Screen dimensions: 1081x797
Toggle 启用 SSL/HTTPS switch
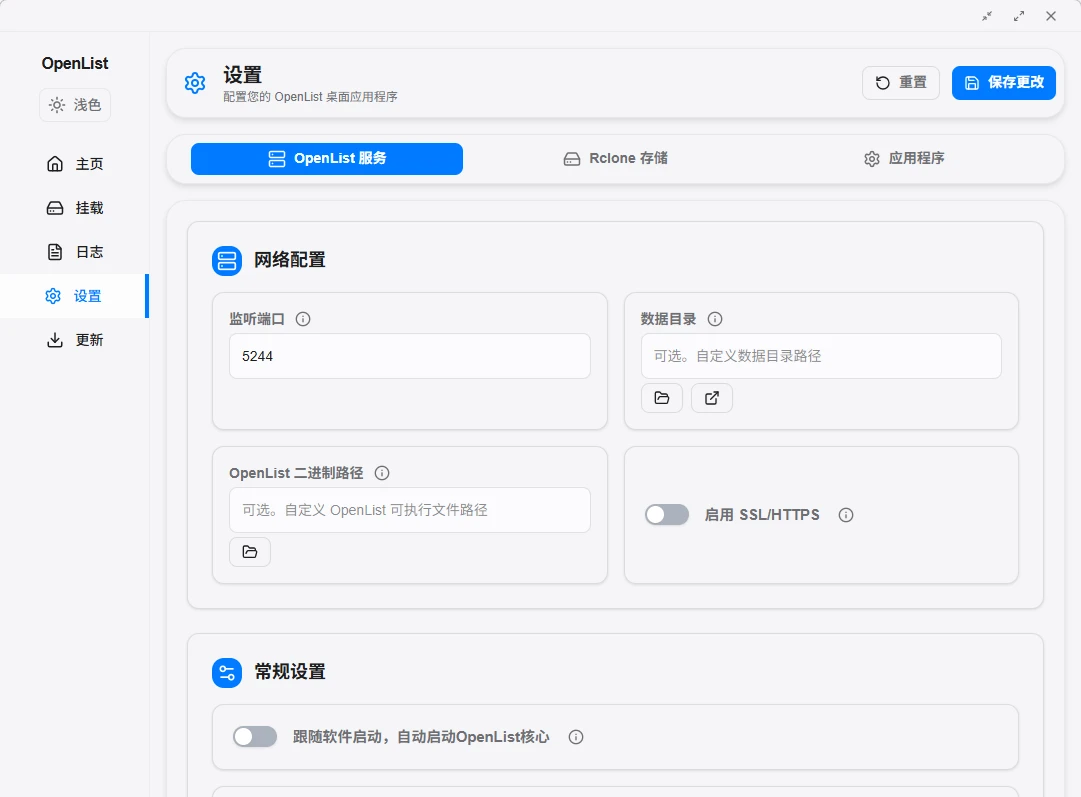pyautogui.click(x=667, y=514)
